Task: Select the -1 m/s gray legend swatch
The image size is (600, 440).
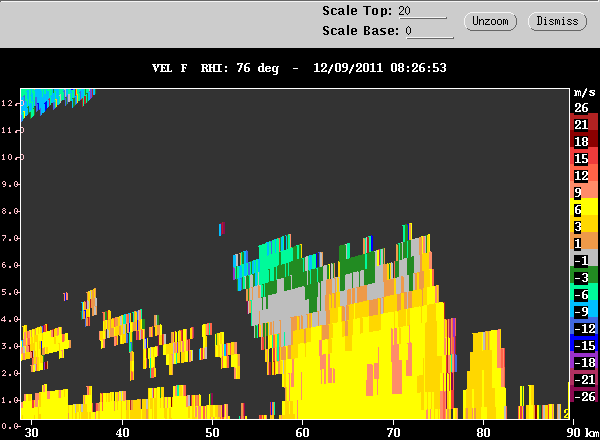Action: [x=584, y=258]
